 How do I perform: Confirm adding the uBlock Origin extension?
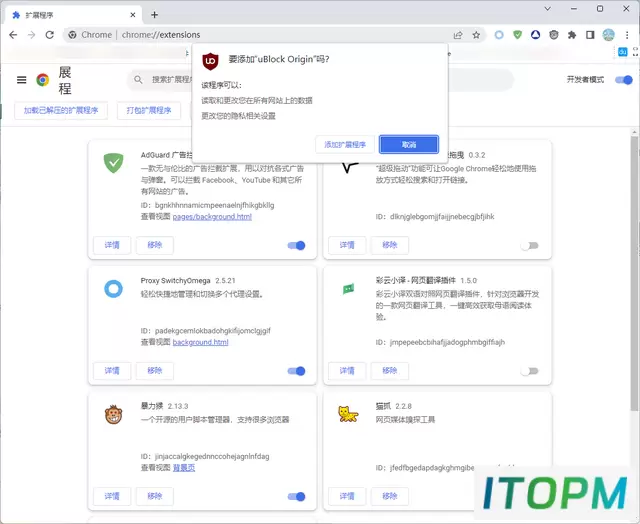pos(345,144)
